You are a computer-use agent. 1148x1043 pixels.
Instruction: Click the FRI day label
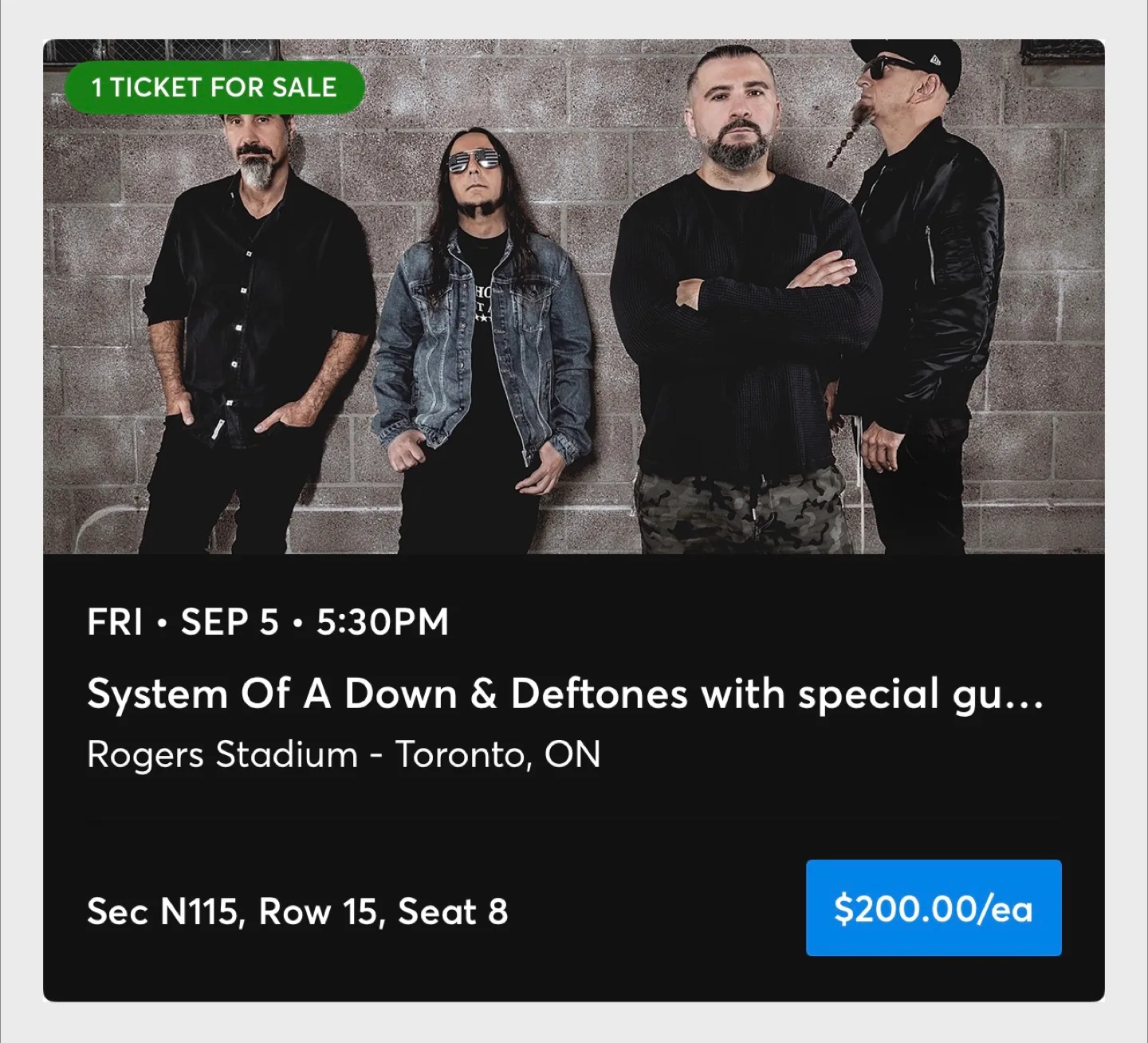click(x=115, y=622)
